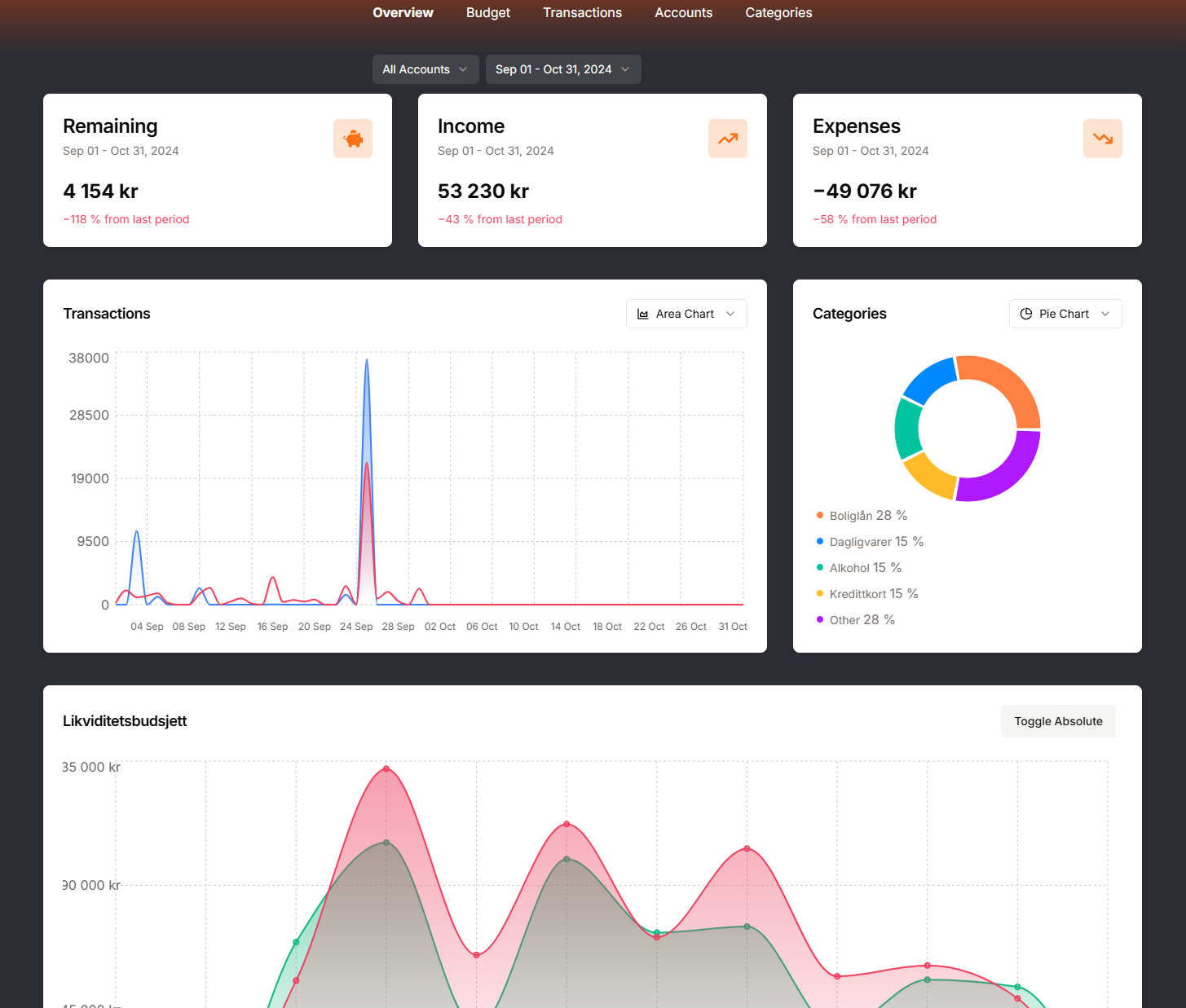
Task: Click the piggy bank icon in Remaining card
Action: [x=353, y=139]
